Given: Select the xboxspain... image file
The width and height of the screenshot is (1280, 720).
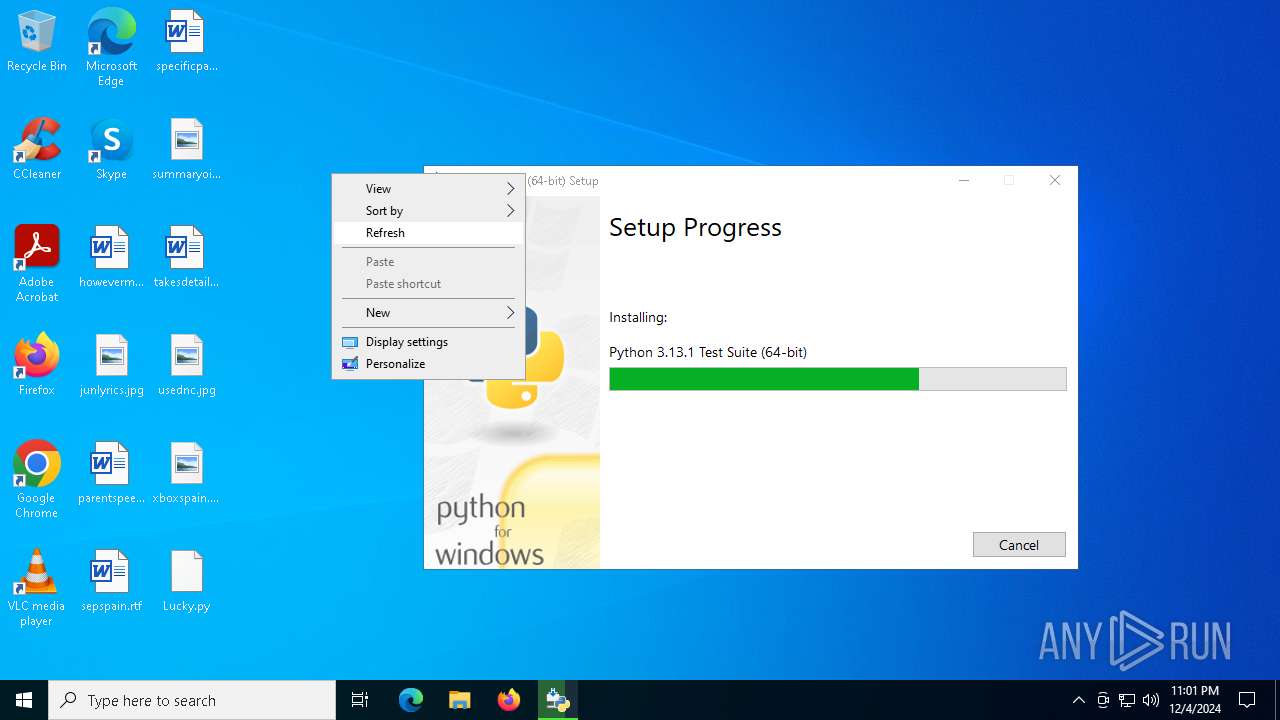Looking at the screenshot, I should click(186, 474).
